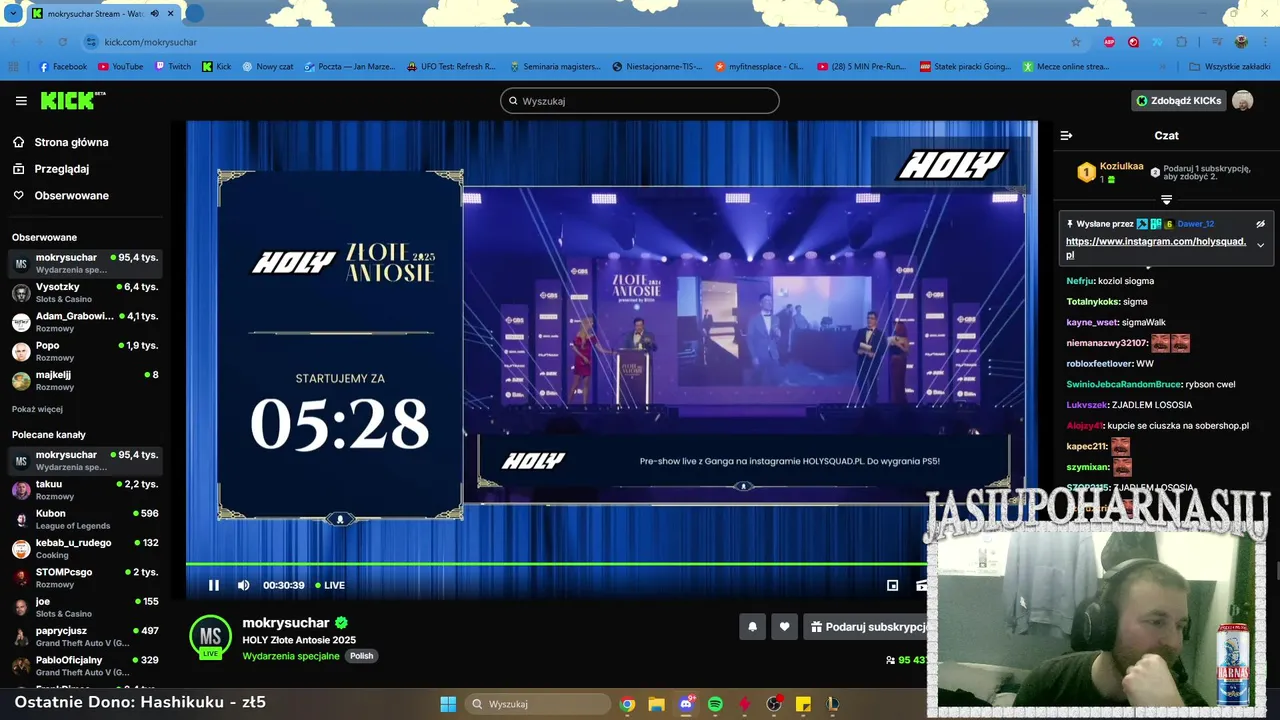Open the joe Slots & Casino channel

tap(84, 607)
